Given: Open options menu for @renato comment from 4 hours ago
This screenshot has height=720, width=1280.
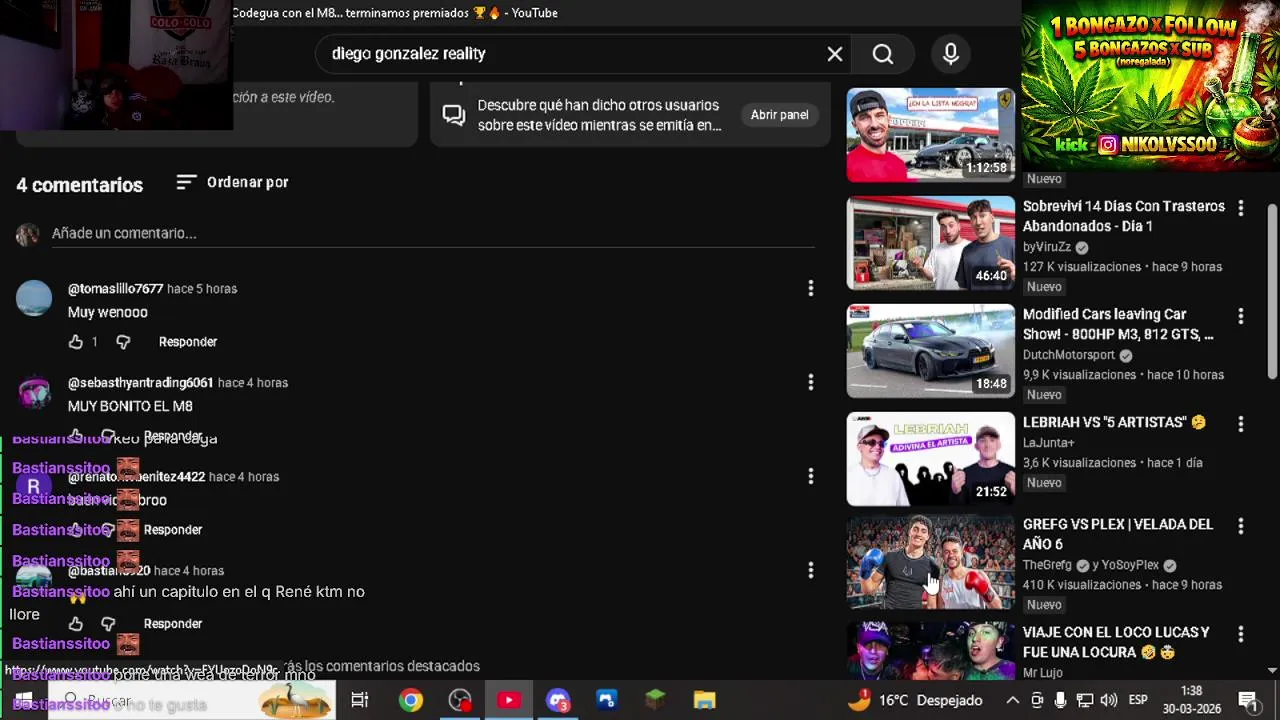Looking at the screenshot, I should point(811,477).
